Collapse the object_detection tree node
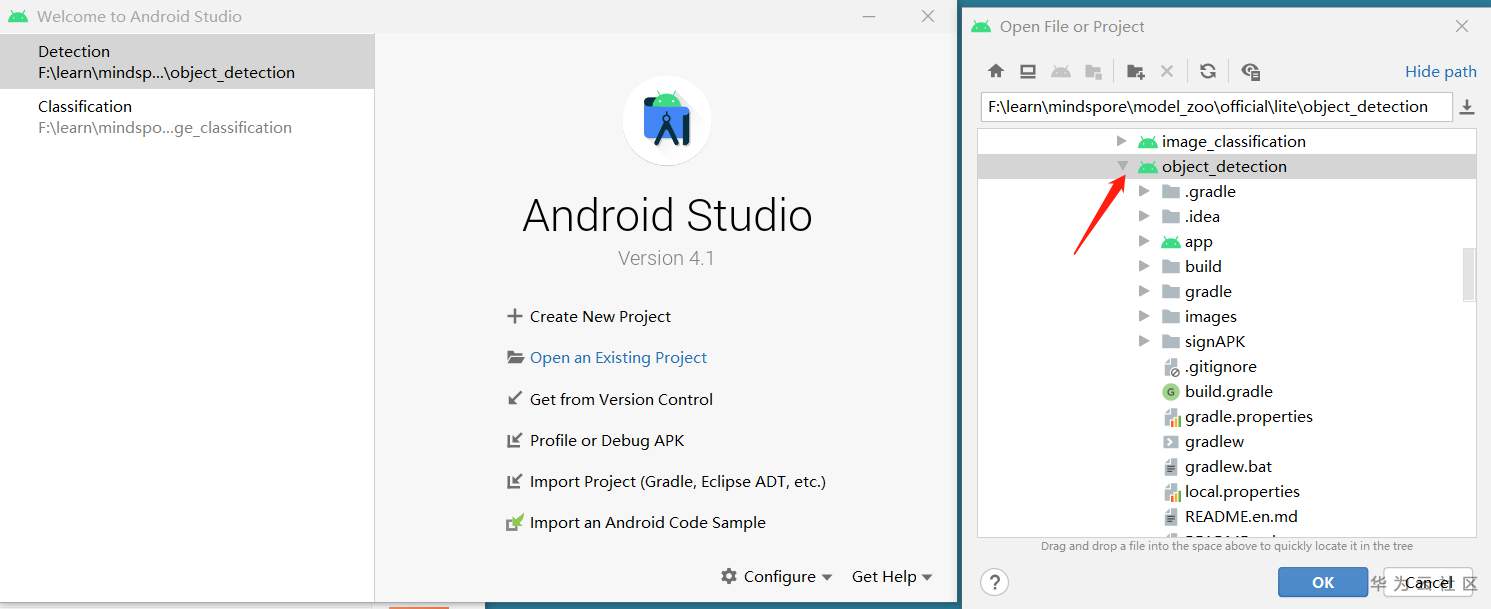Image resolution: width=1491 pixels, height=609 pixels. [1122, 167]
